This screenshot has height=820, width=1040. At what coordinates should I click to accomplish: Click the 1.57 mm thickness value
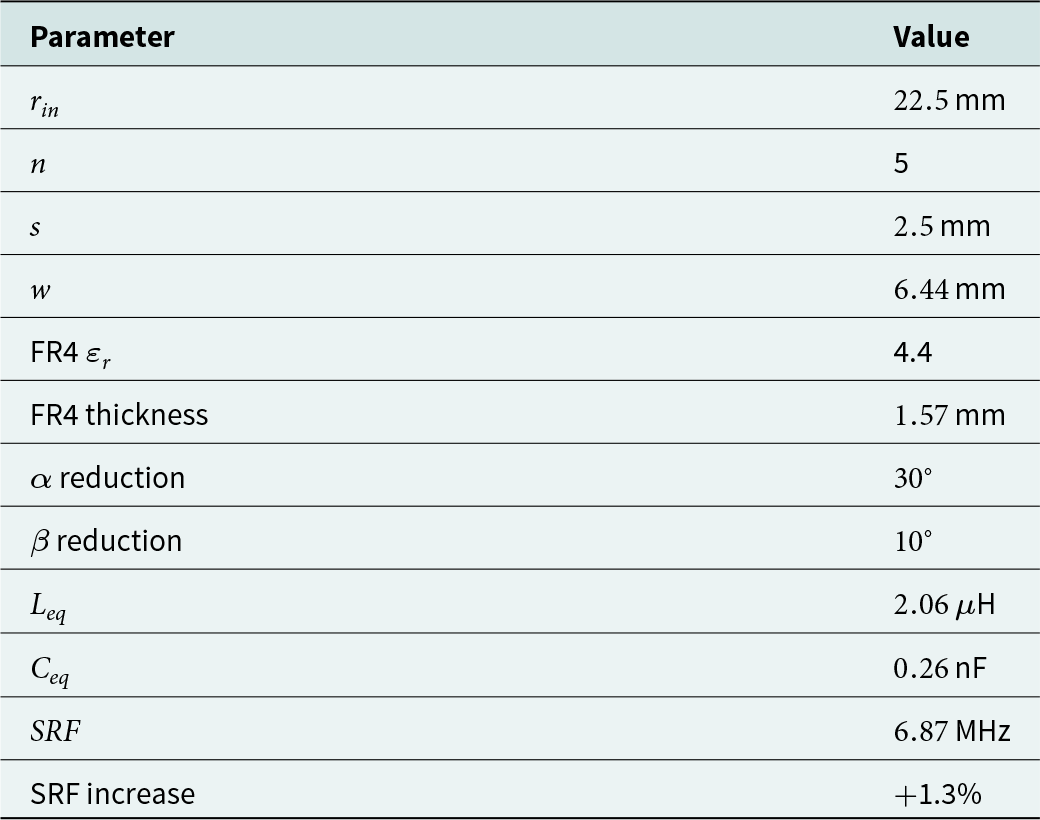tap(949, 415)
